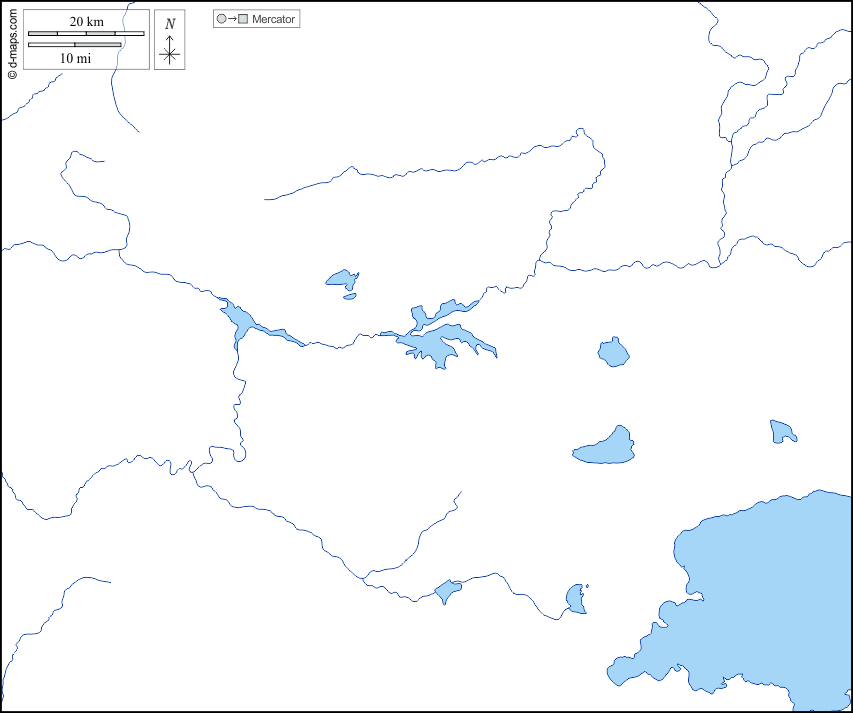Click the round lake east of the center lake
The width and height of the screenshot is (853, 713).
coord(613,352)
